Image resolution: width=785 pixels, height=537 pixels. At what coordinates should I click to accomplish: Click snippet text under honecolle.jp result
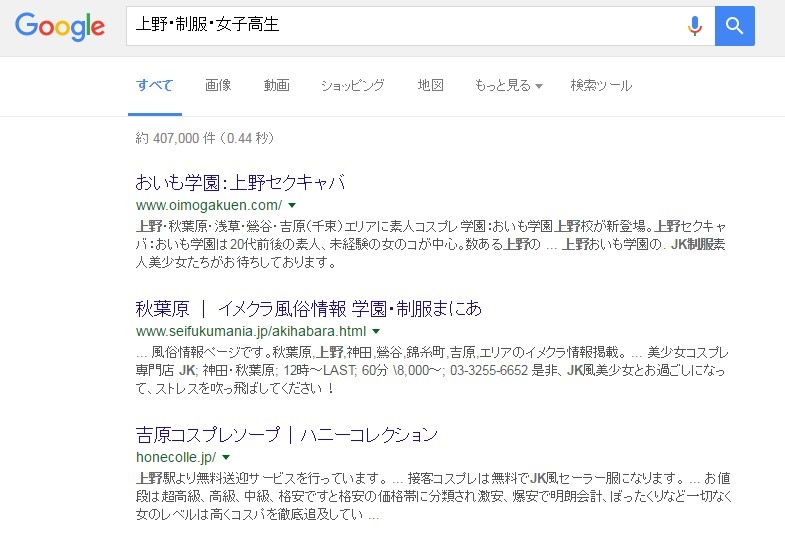tap(434, 496)
